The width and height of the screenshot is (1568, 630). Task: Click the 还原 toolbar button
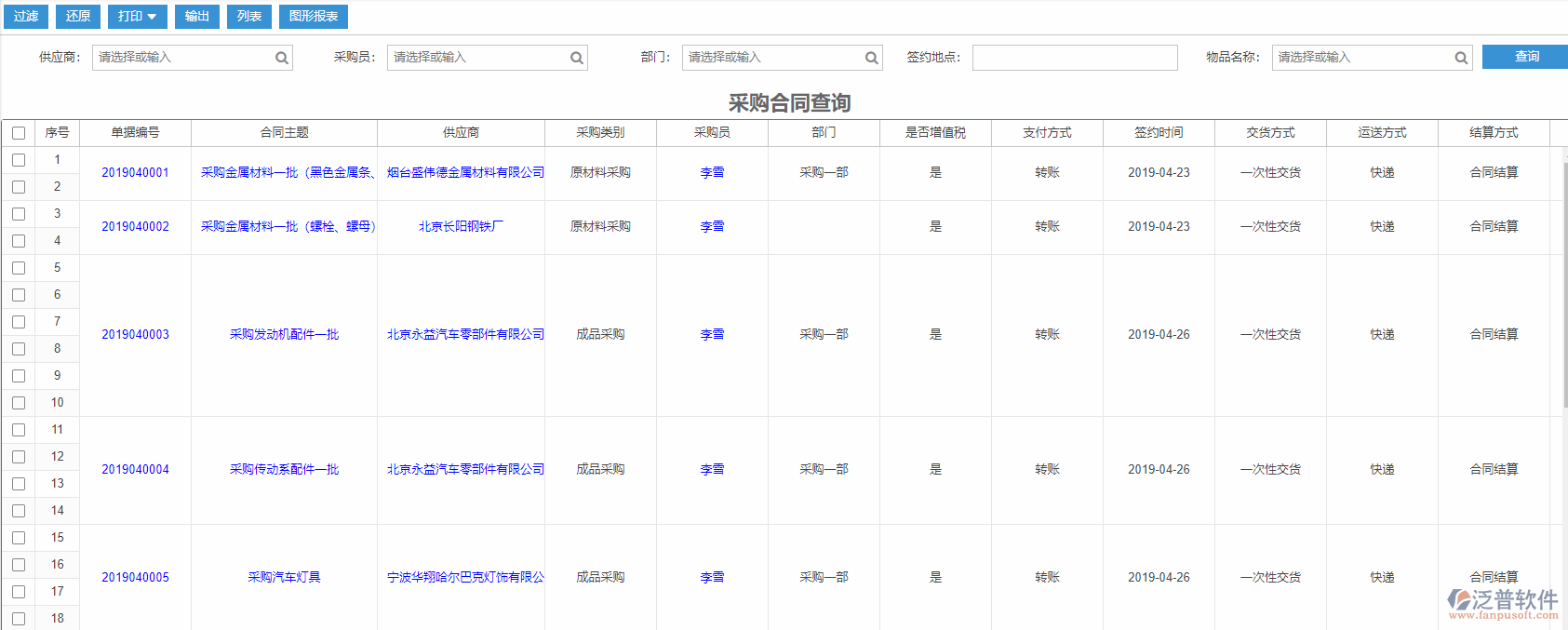click(78, 17)
